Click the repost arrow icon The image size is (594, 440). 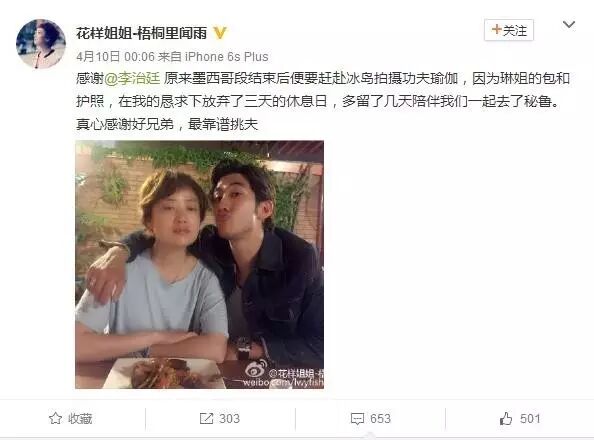click(206, 418)
